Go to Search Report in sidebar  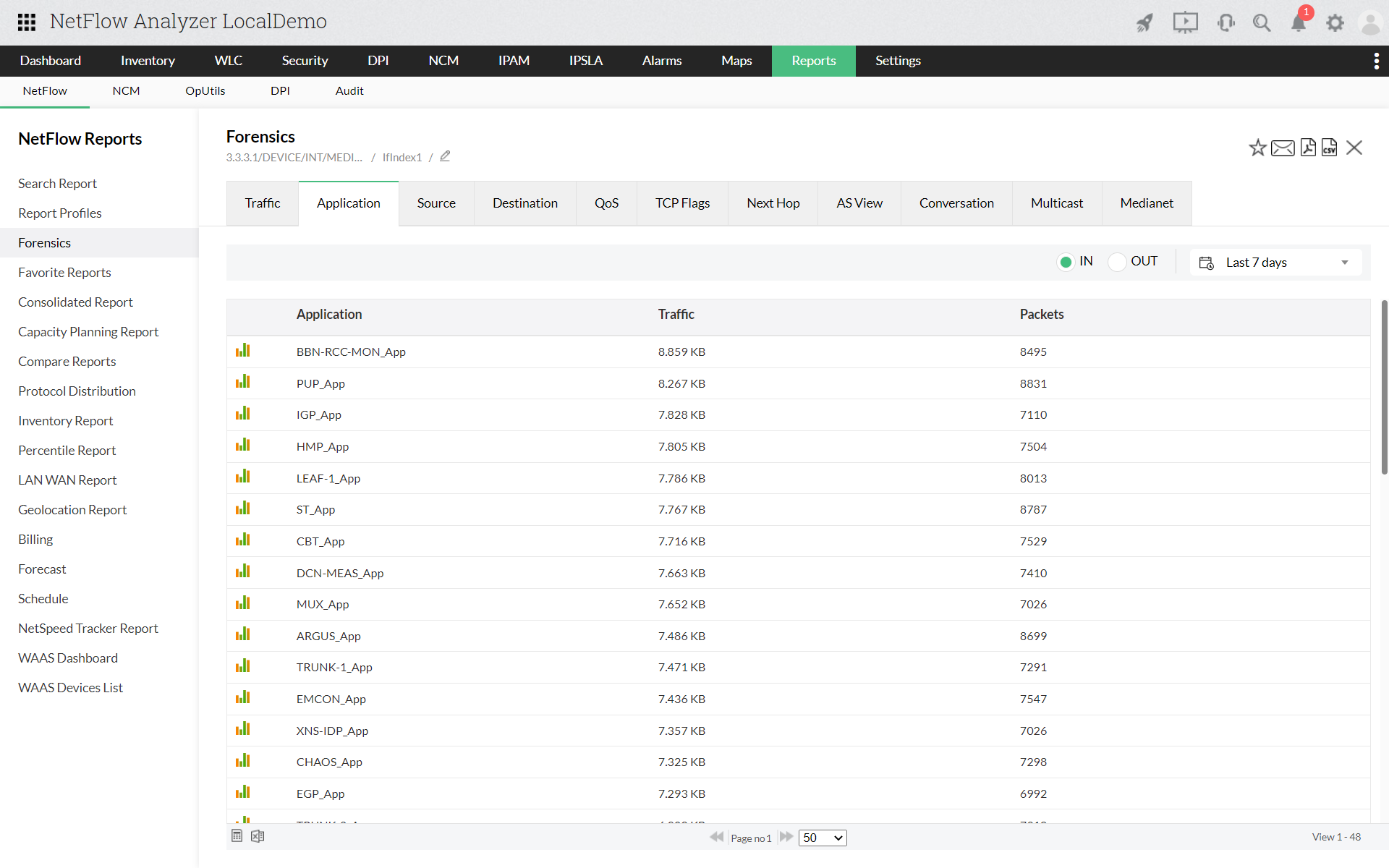coord(57,184)
